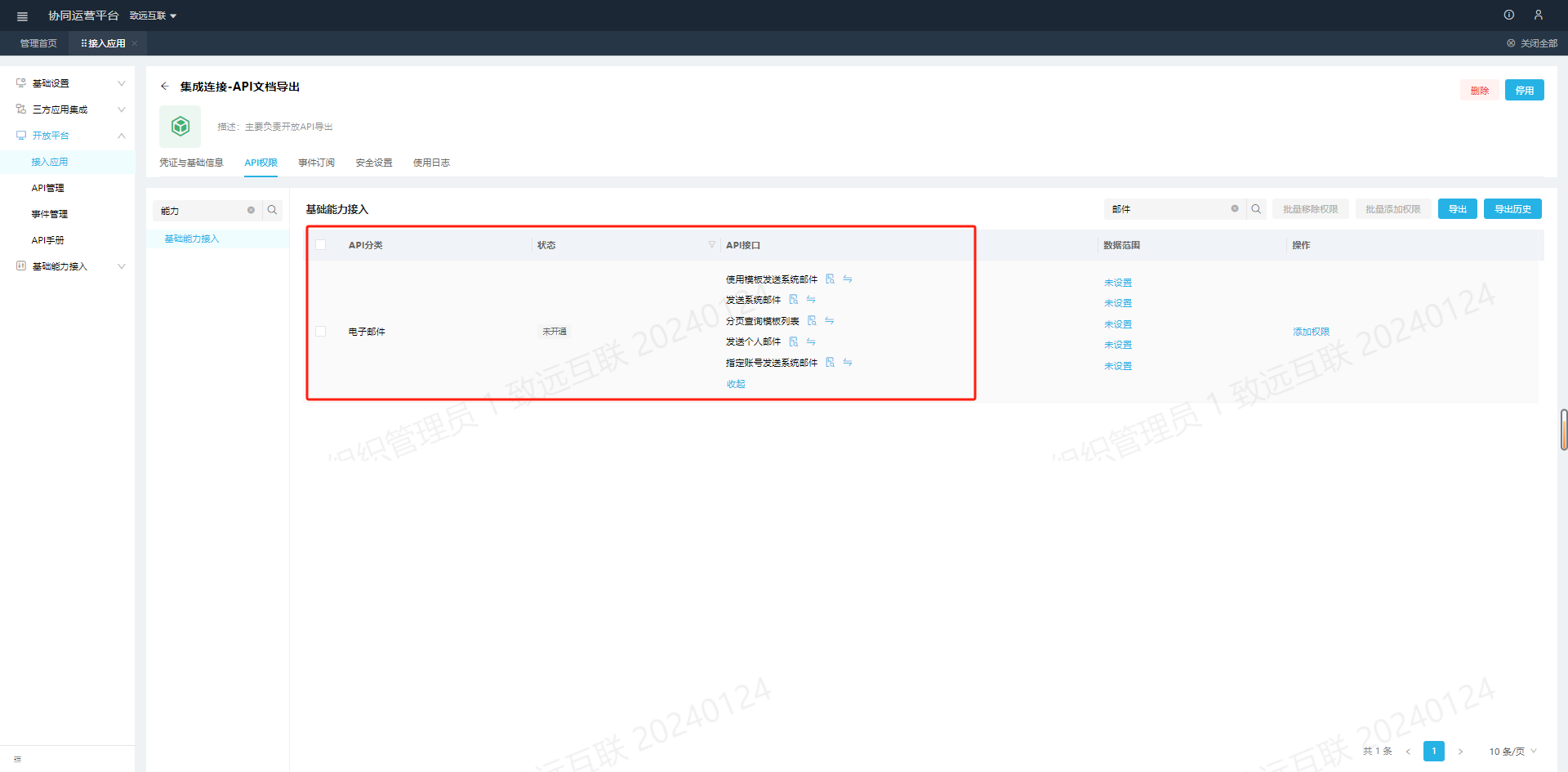The height and width of the screenshot is (772, 1568).
Task: Click the 导出历史 button
Action: coord(1512,209)
